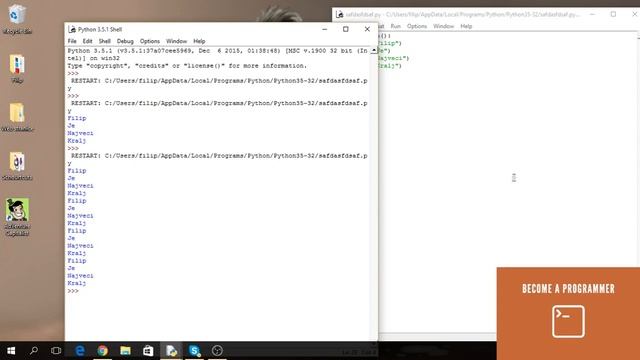This screenshot has width=640, height=360.
Task: Open Skype from taskbar
Action: pyautogui.click(x=194, y=351)
